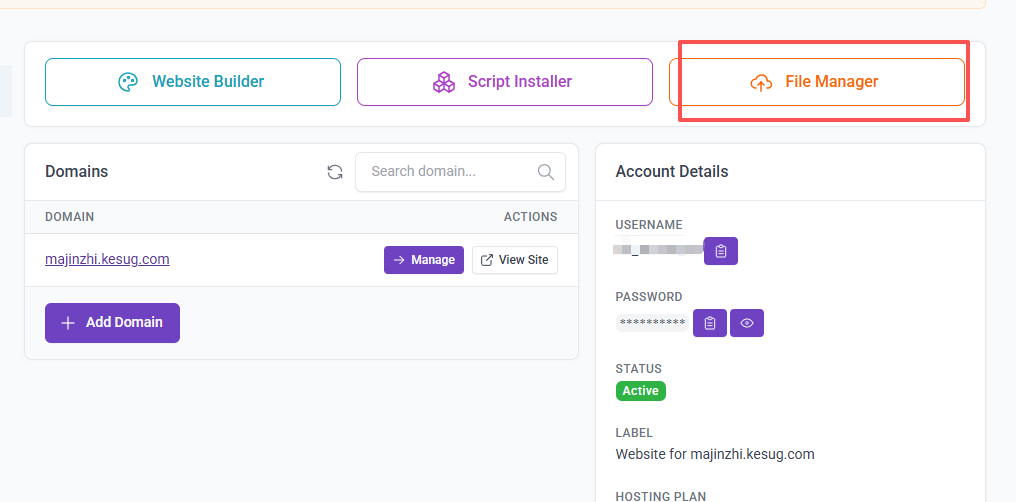Screen dimensions: 1016x502
Task: Click the "Website for majinzhi.kesug.com" label text
Action: tap(715, 454)
